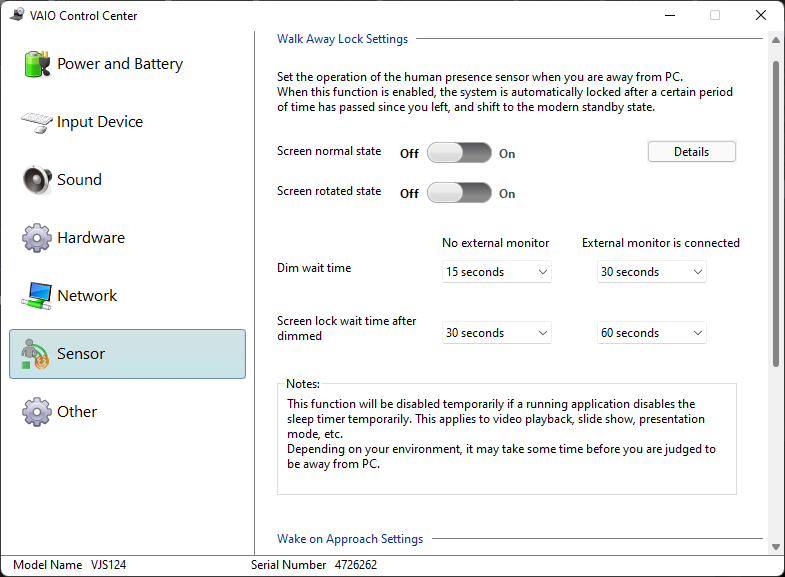Click the vertical scrollbar thumb
The width and height of the screenshot is (785, 577).
(x=775, y=214)
